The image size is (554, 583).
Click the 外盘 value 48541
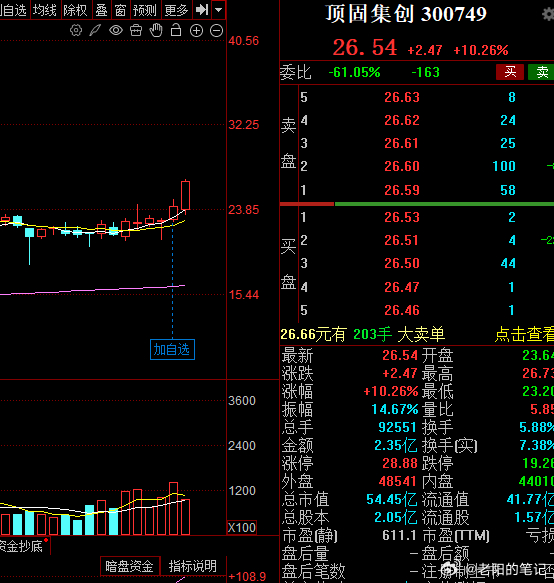(397, 481)
